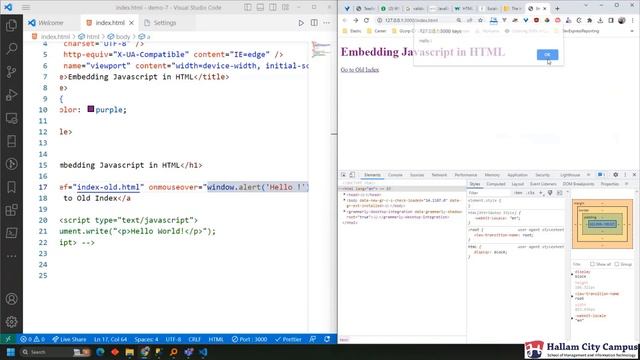Open DevTools settings gear
Screen dimensions: 640x360
616,175
